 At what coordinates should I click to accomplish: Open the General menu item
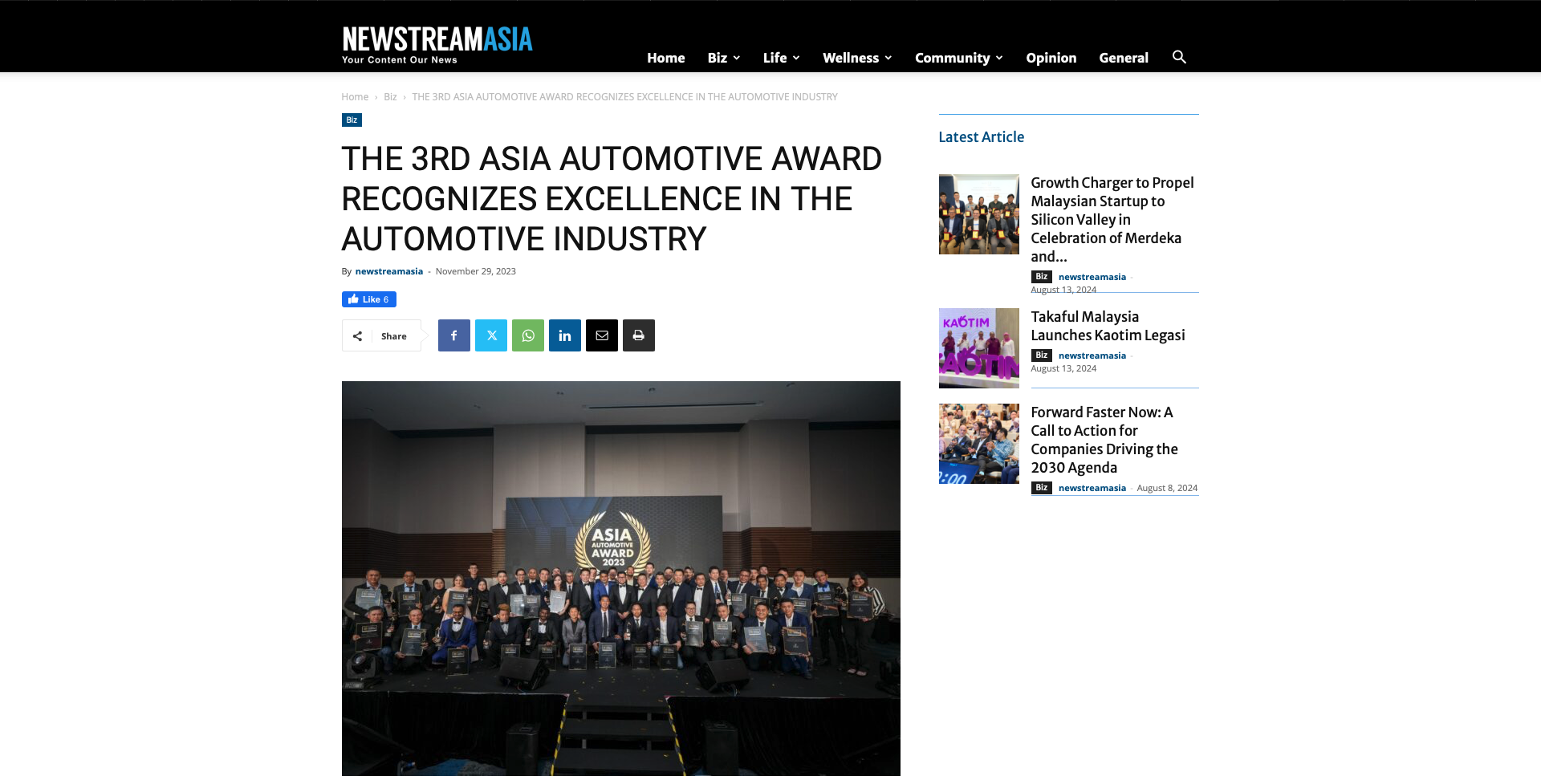(1123, 58)
